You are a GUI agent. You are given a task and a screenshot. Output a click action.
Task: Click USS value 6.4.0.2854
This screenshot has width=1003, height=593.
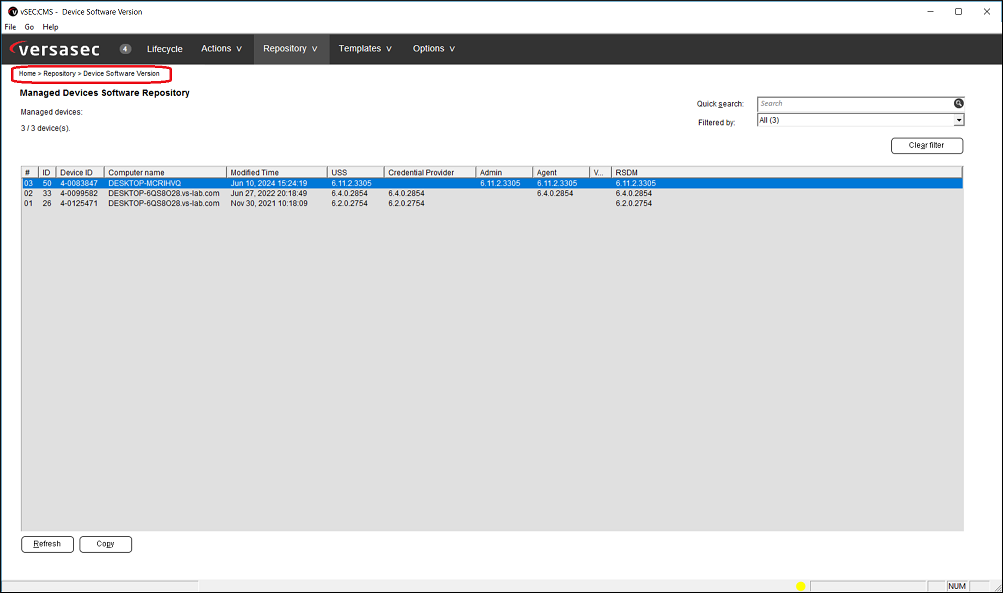349,193
